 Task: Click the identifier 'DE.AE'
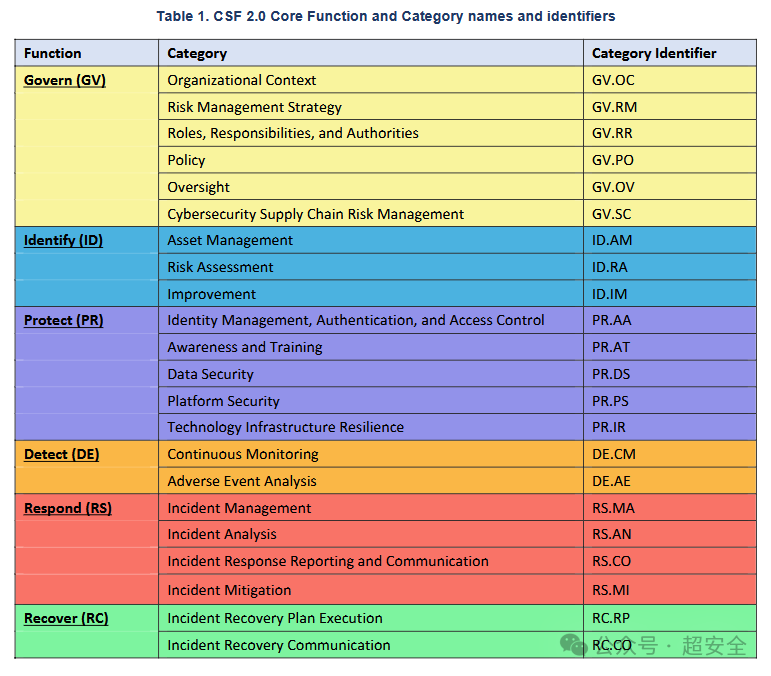(611, 481)
